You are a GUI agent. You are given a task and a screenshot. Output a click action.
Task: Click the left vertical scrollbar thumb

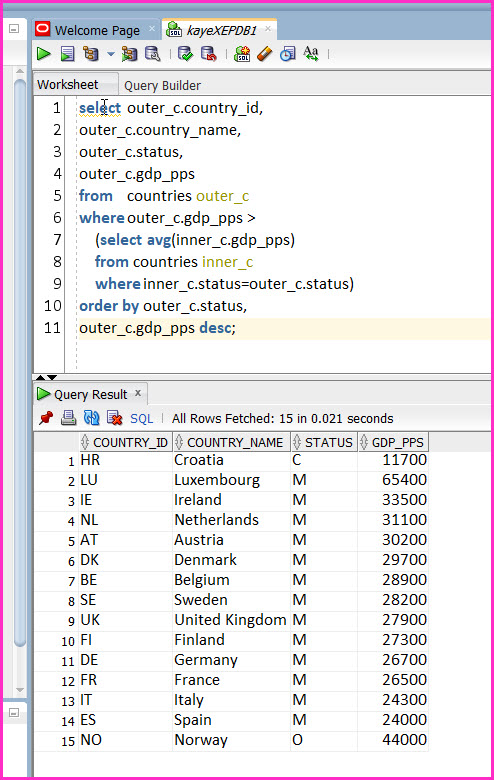click(x=20, y=363)
